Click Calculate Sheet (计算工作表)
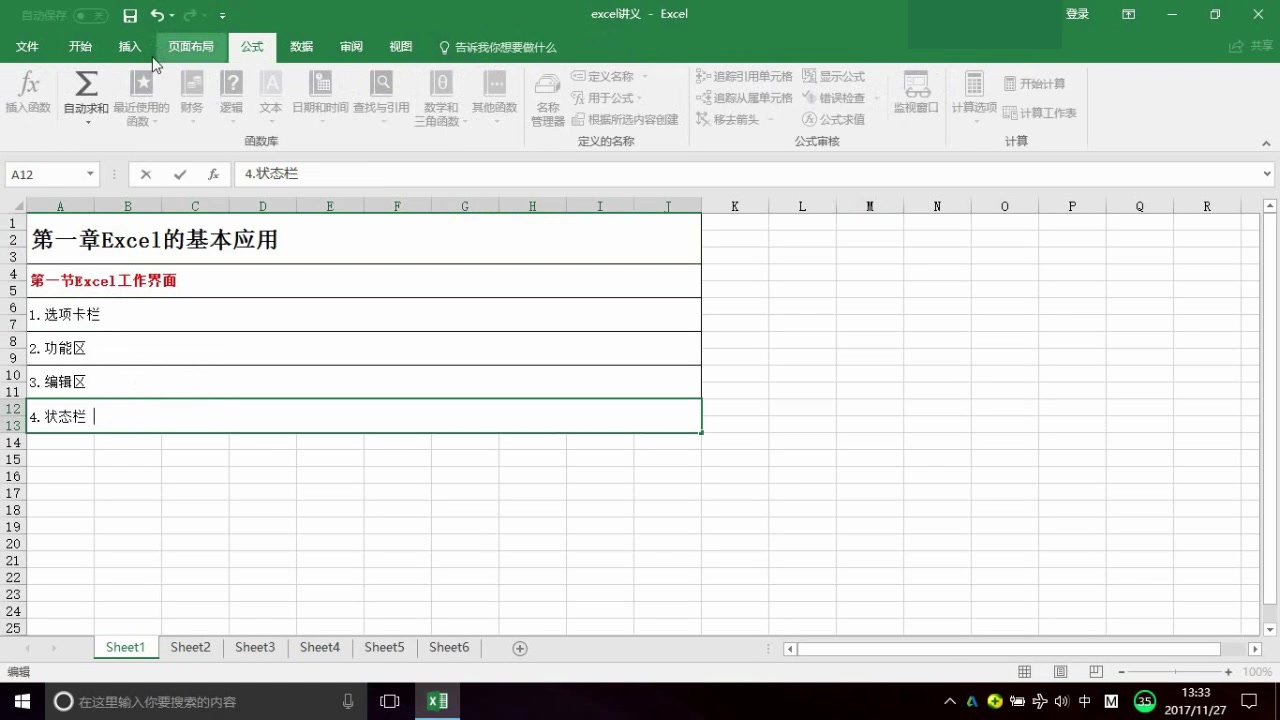1280x720 pixels. [x=1040, y=112]
